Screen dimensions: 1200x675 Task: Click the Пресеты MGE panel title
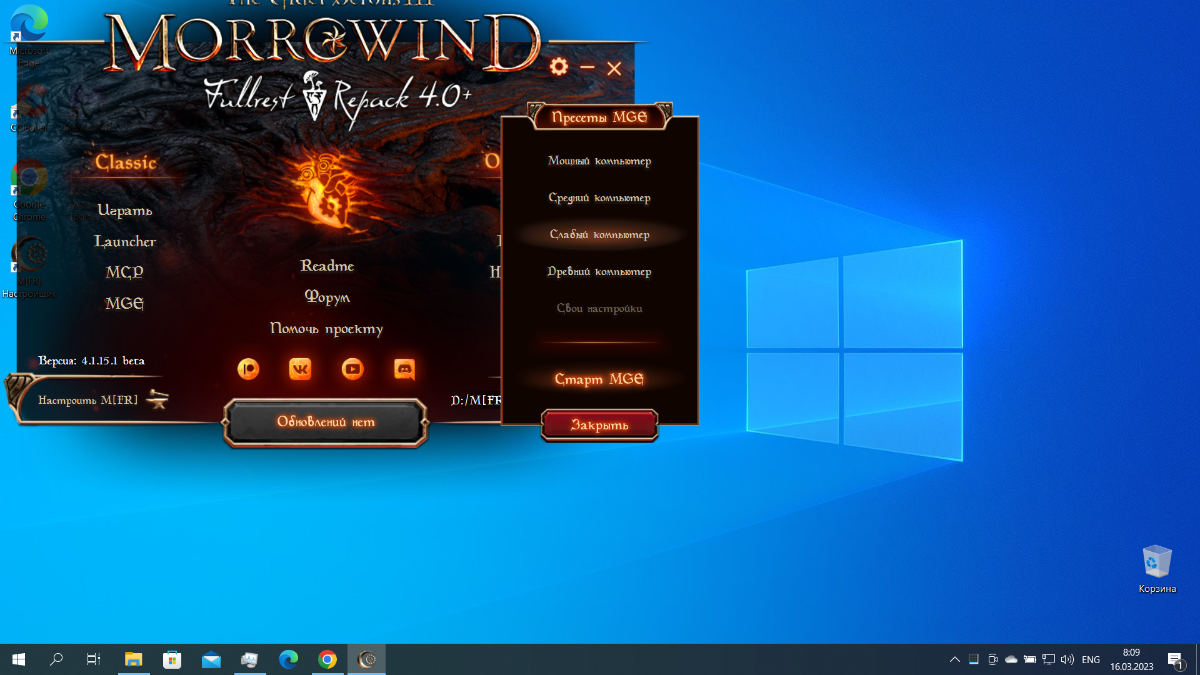[600, 117]
